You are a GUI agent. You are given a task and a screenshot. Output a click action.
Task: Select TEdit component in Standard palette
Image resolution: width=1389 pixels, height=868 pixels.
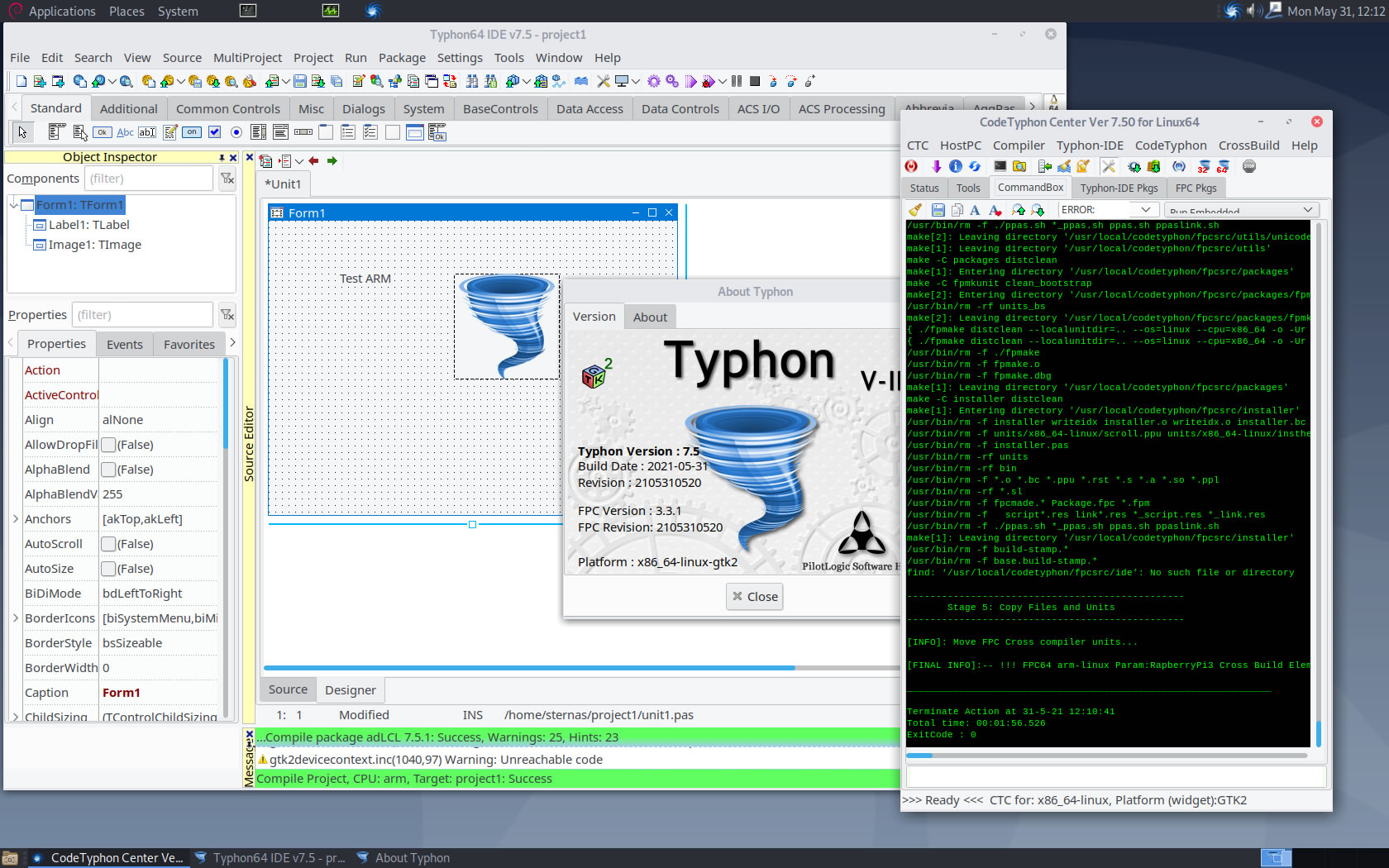pyautogui.click(x=146, y=132)
